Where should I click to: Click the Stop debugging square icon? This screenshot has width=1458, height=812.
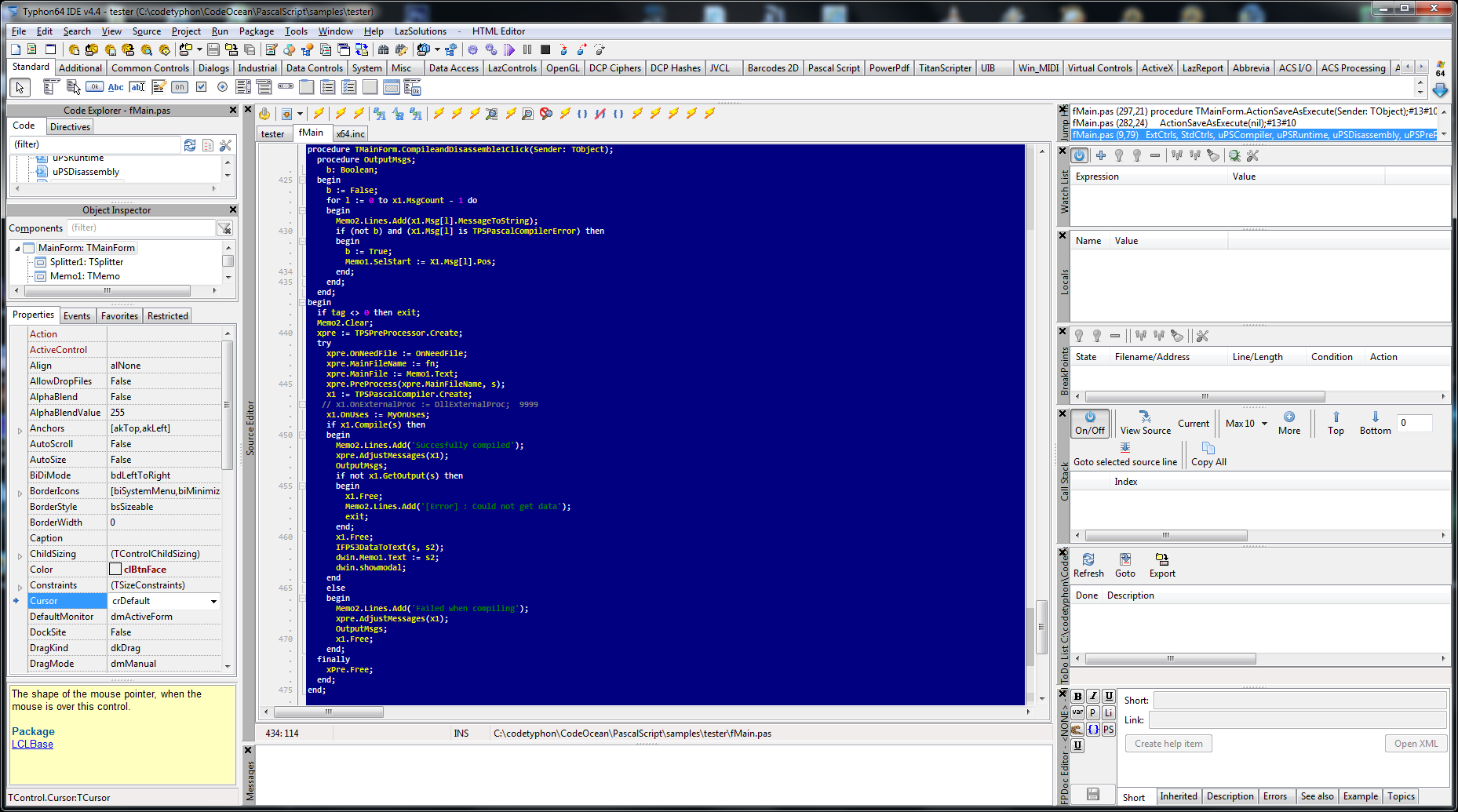pyautogui.click(x=545, y=49)
